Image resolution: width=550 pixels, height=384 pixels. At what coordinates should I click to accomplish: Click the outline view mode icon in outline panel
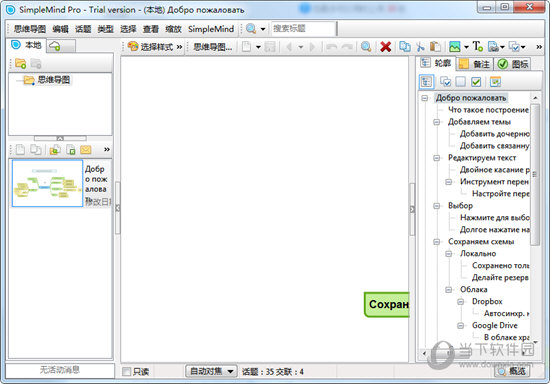point(426,82)
